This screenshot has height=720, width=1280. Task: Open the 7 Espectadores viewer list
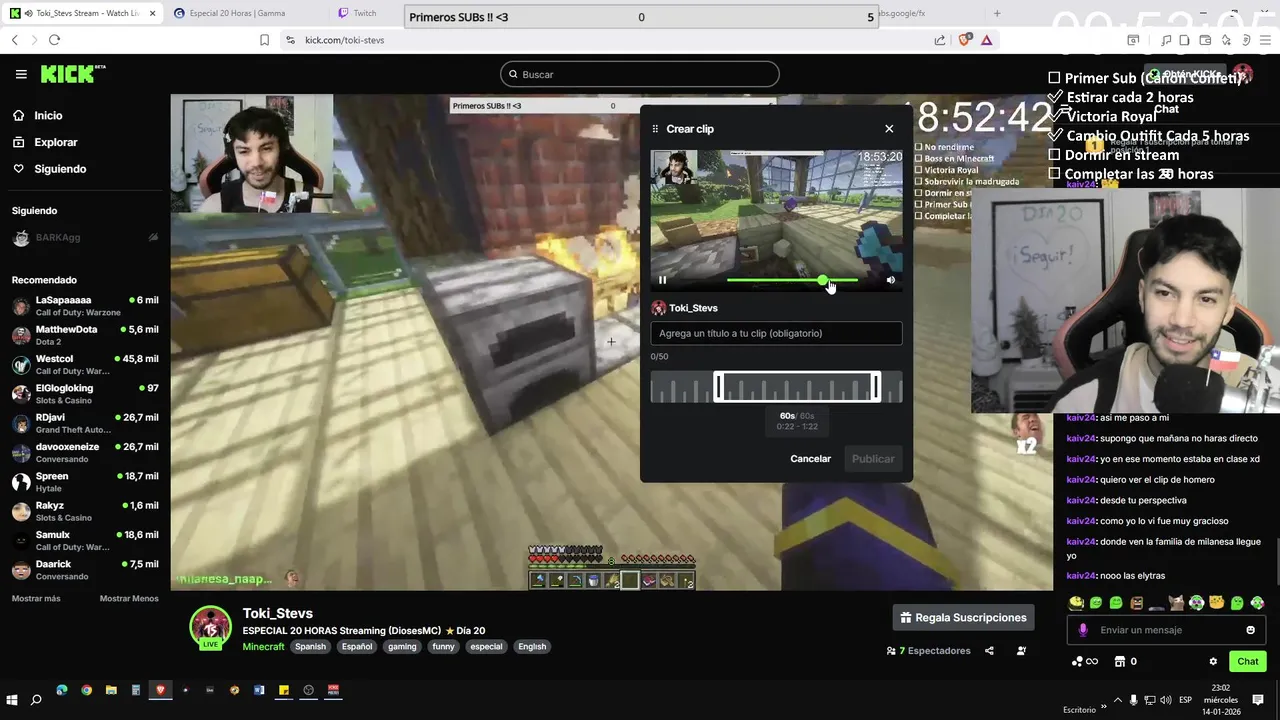[928, 651]
